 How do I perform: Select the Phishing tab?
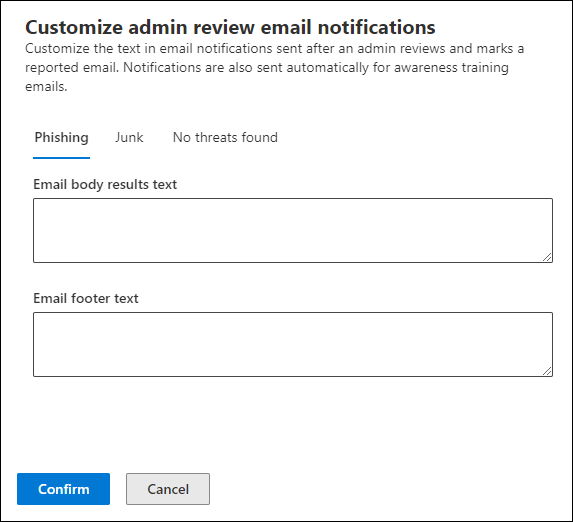61,137
